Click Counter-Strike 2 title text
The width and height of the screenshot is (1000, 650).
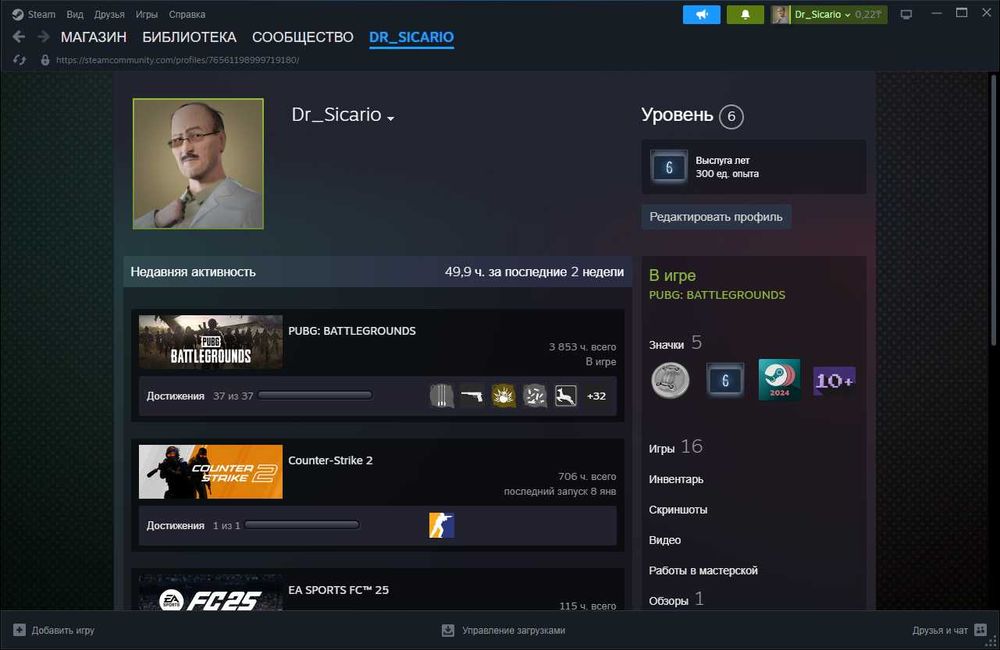click(x=330, y=460)
